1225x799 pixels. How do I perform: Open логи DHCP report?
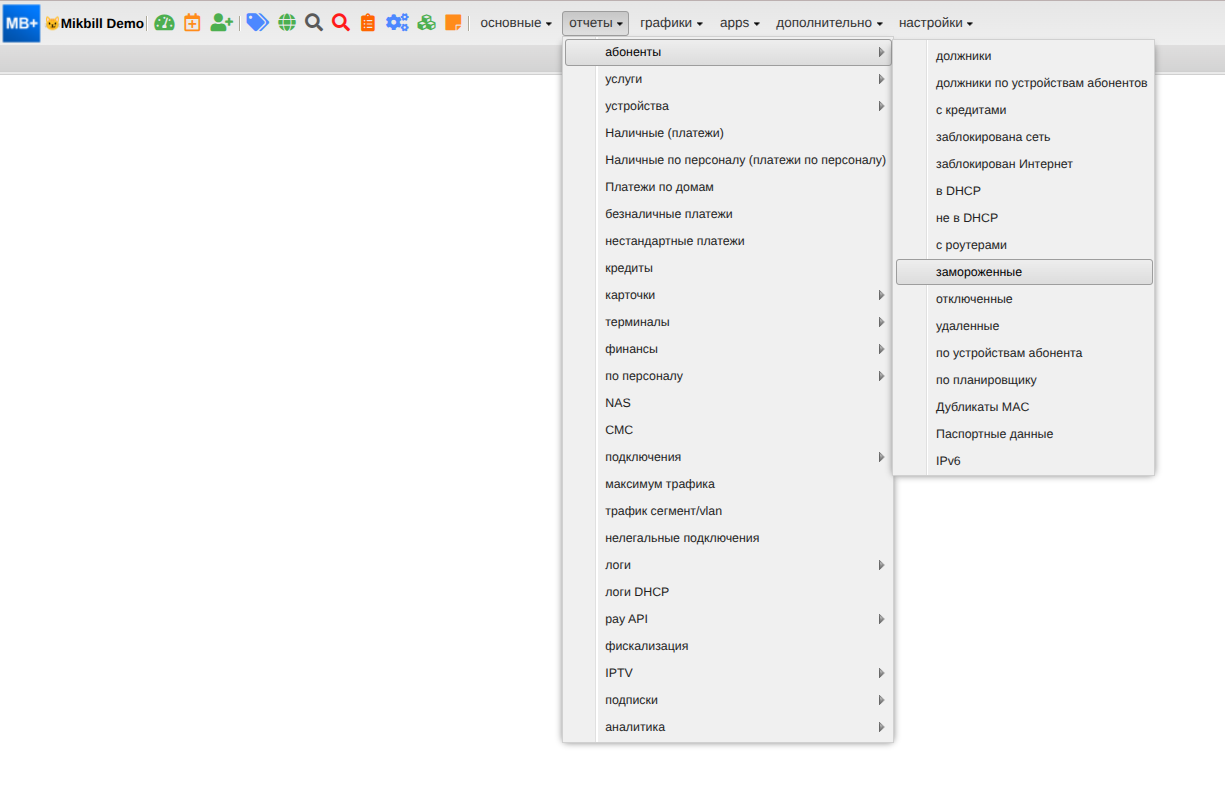(728, 592)
